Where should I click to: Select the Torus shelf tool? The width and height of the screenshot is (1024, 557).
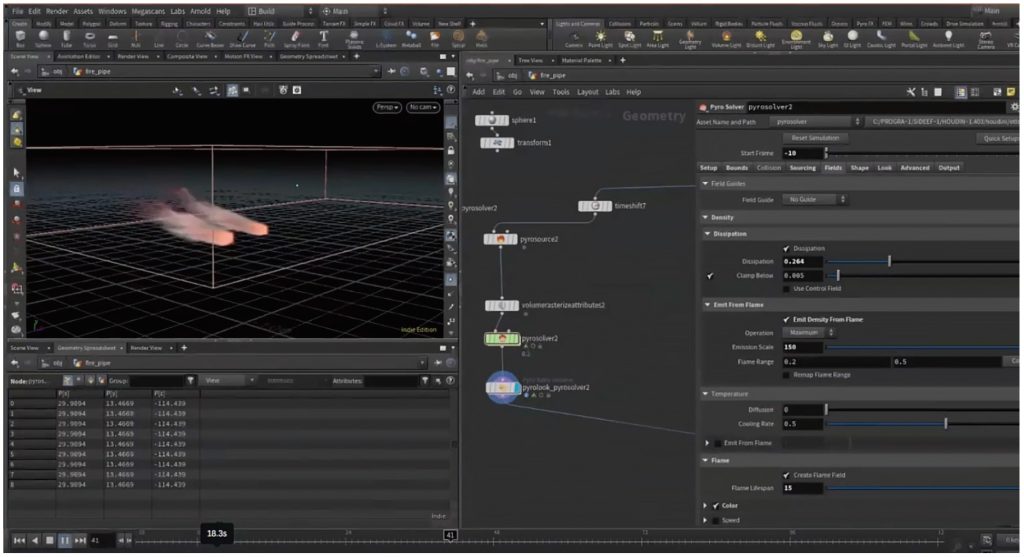[89, 39]
